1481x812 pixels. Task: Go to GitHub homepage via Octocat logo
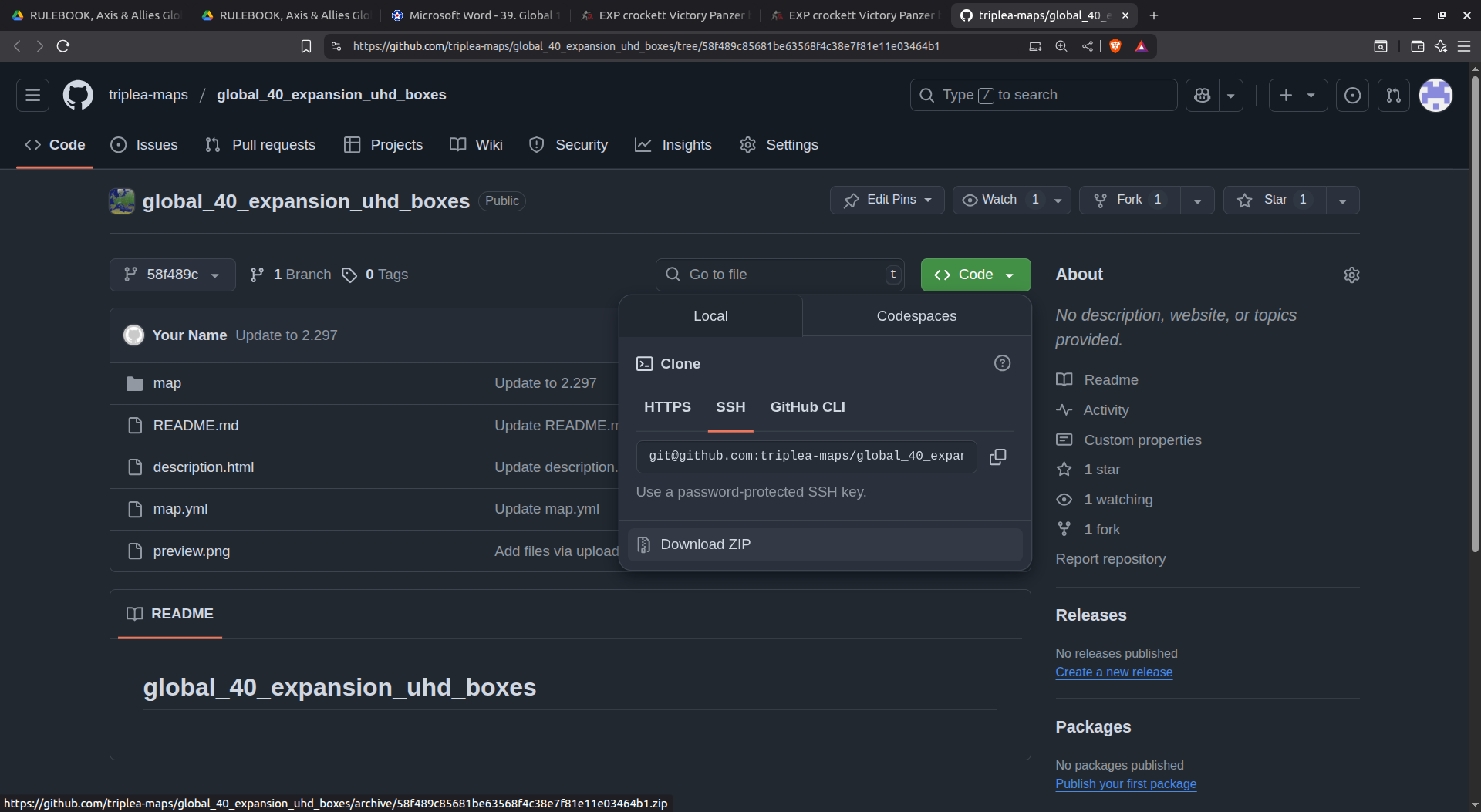78,95
